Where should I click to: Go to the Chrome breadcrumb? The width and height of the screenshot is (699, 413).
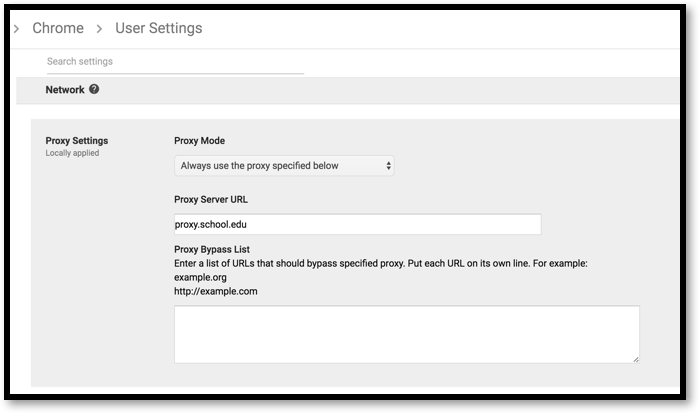[x=58, y=29]
